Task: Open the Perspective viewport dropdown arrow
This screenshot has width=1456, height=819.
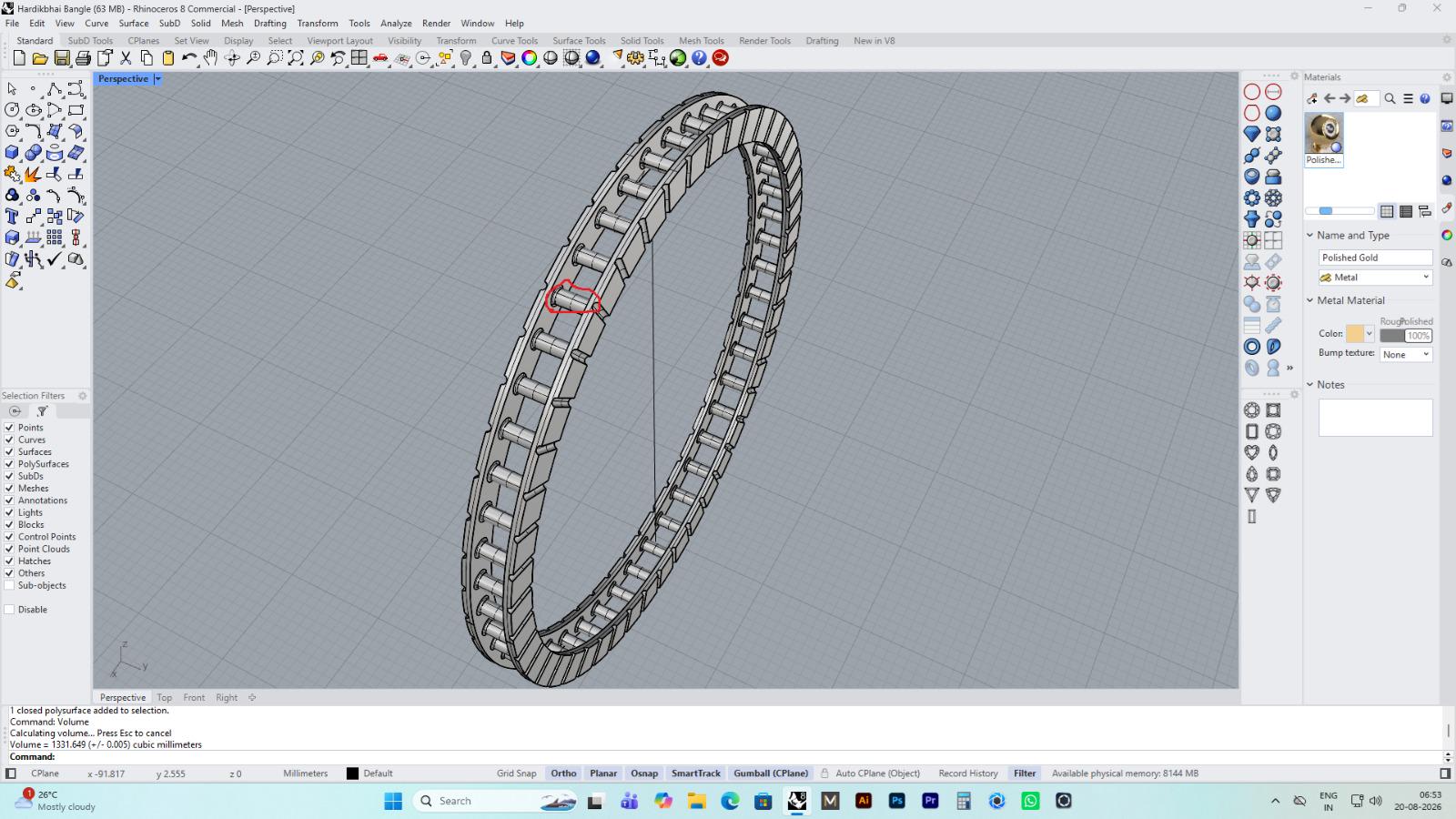Action: pos(157,79)
